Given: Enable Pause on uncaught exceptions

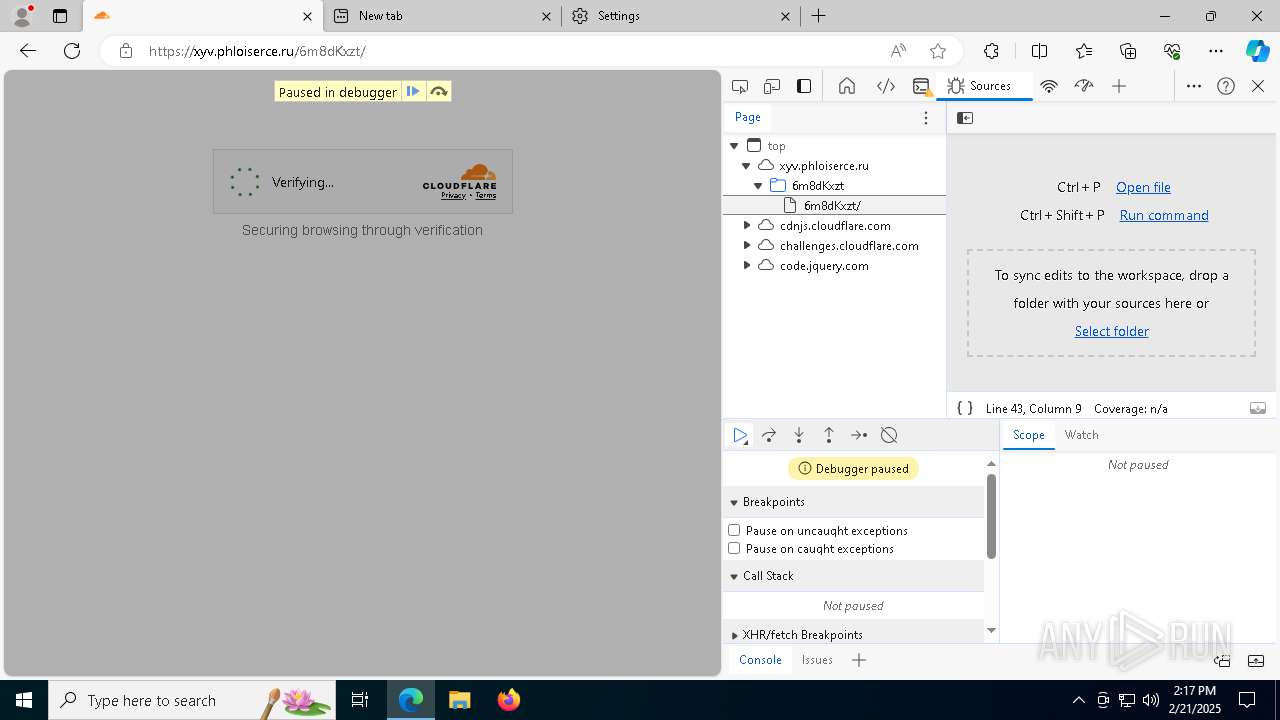Looking at the screenshot, I should coord(734,530).
